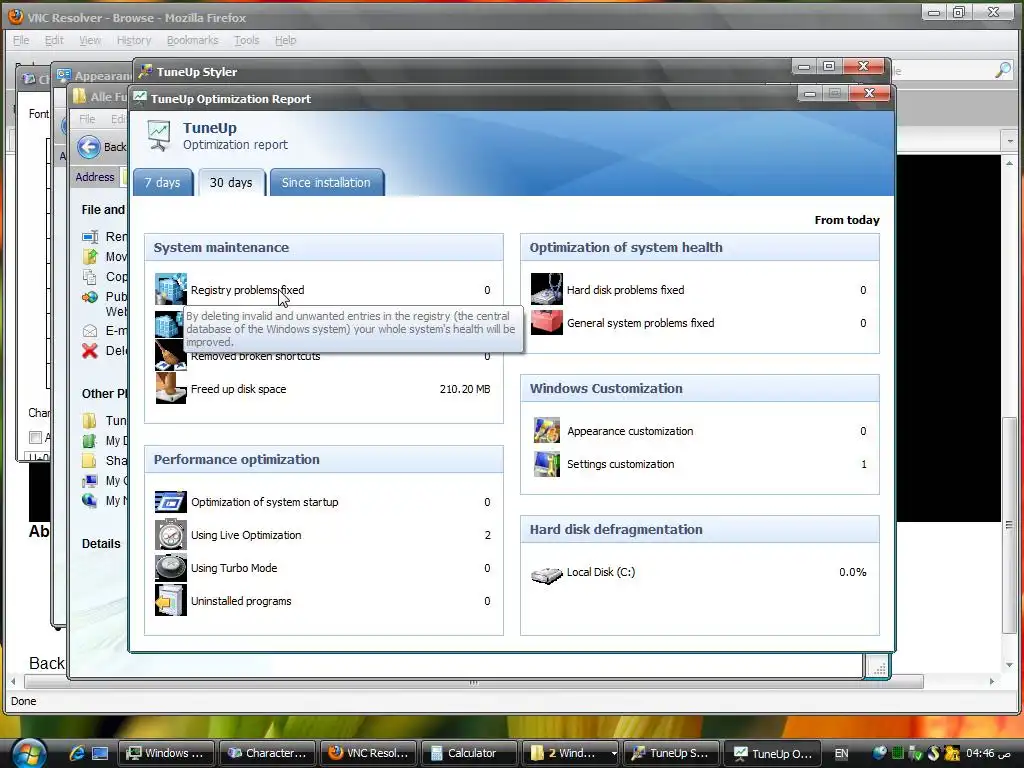
Task: Click the Back arrow in the explorer window
Action: click(89, 146)
